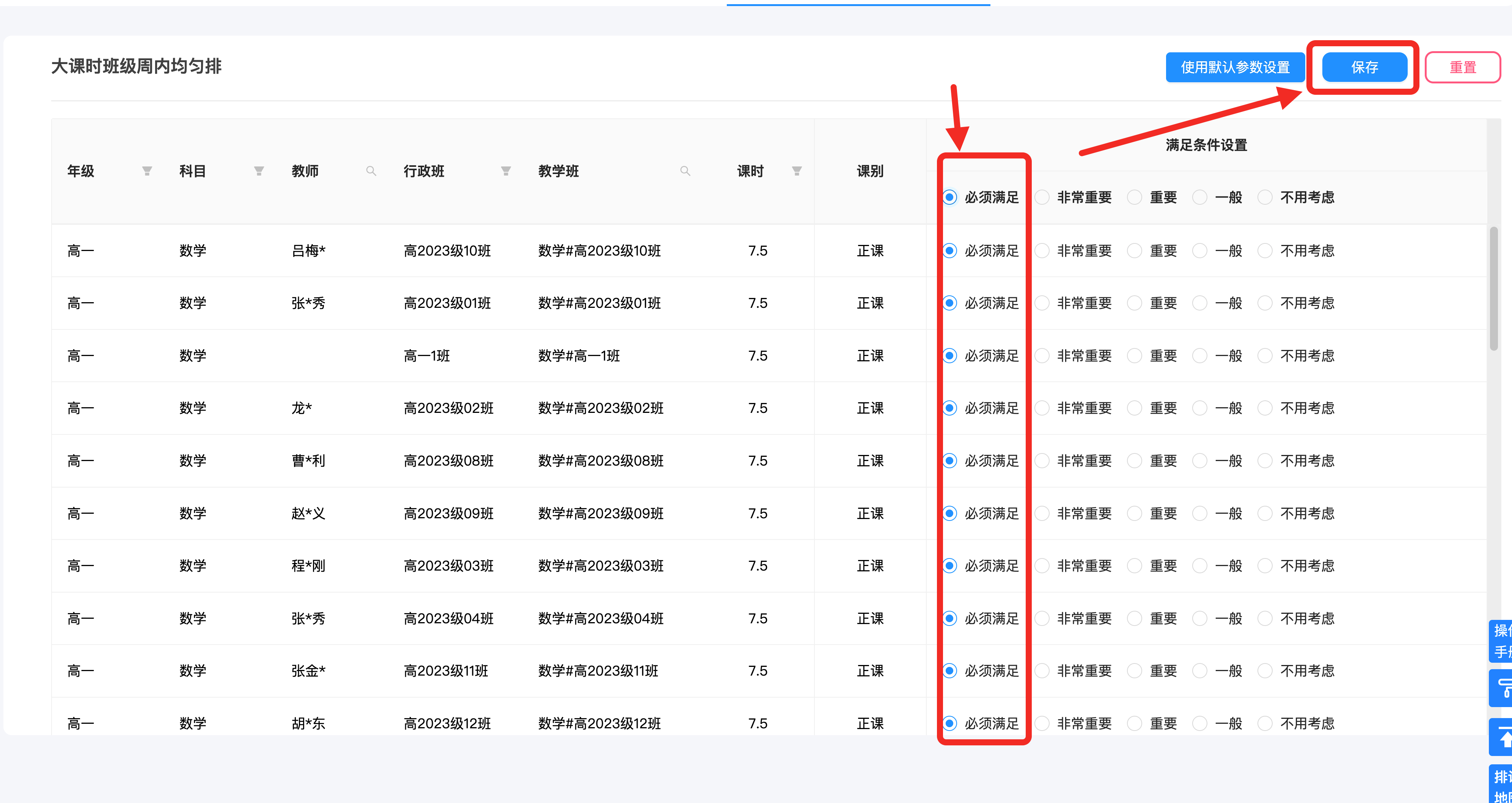Set 高2023级11班 row to 一般
This screenshot has width=1512, height=803.
coord(1200,670)
